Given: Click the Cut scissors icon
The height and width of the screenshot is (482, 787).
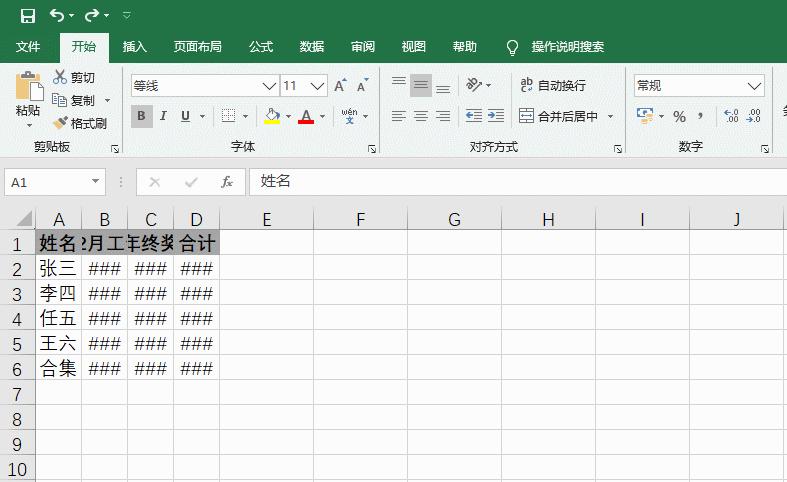Looking at the screenshot, I should click(x=60, y=77).
